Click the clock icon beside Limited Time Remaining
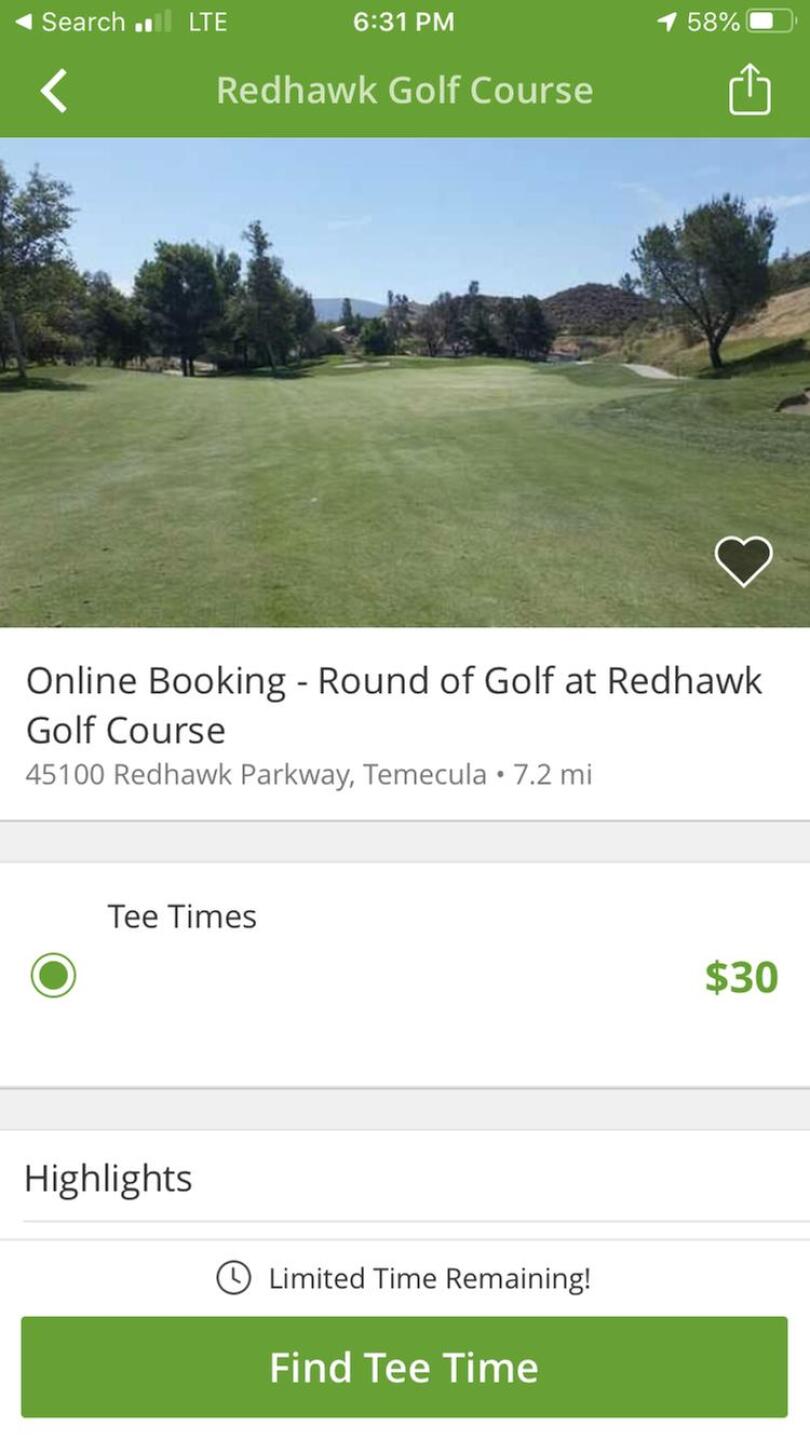Viewport: 810px width, 1440px height. tap(233, 1277)
